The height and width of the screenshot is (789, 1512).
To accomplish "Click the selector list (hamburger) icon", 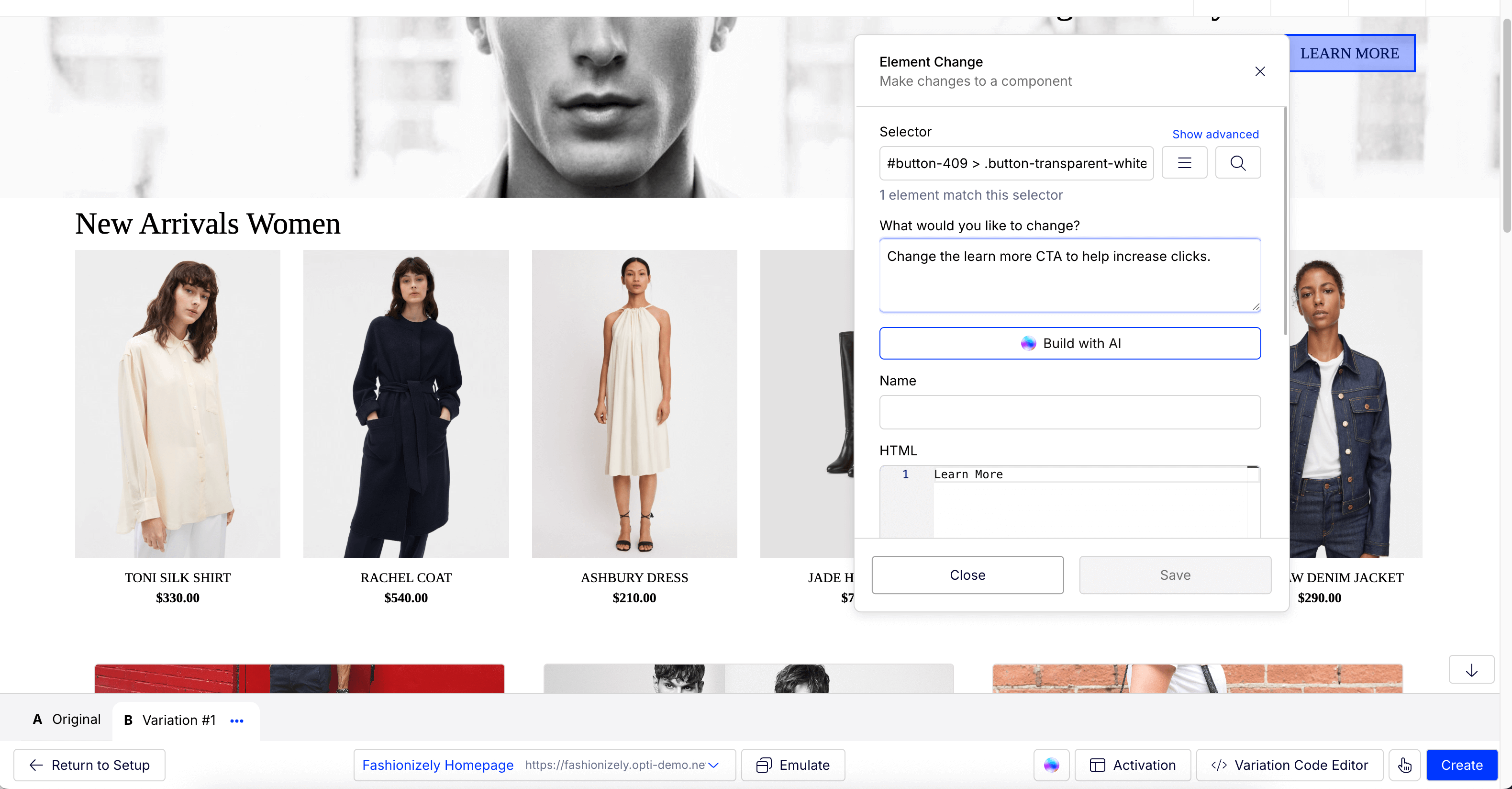I will tap(1184, 163).
